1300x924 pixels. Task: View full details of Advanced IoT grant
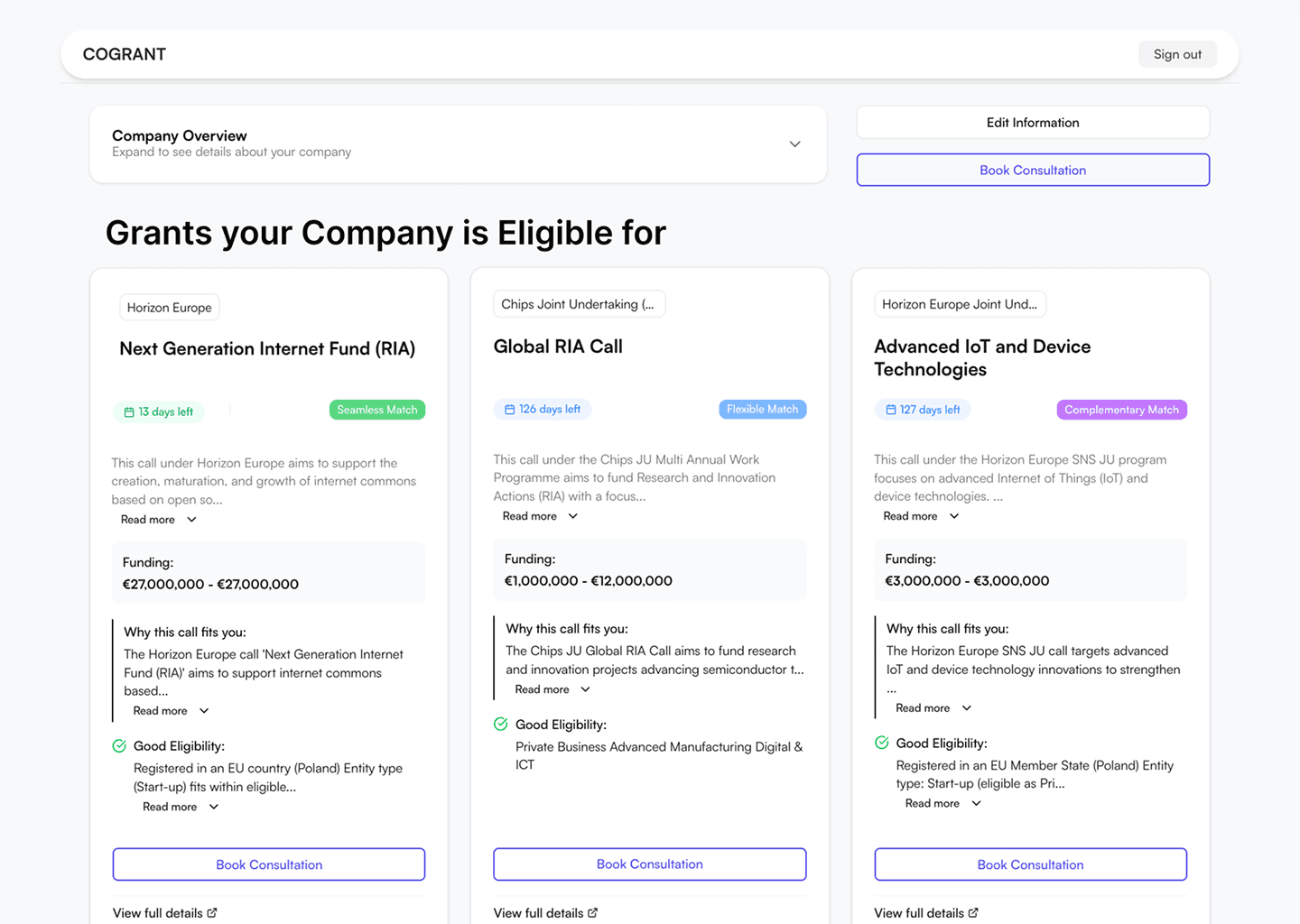pyautogui.click(x=919, y=913)
